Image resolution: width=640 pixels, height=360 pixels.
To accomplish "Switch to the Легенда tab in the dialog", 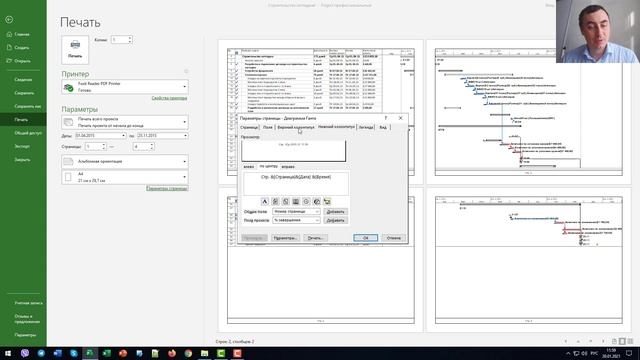I will (x=366, y=127).
